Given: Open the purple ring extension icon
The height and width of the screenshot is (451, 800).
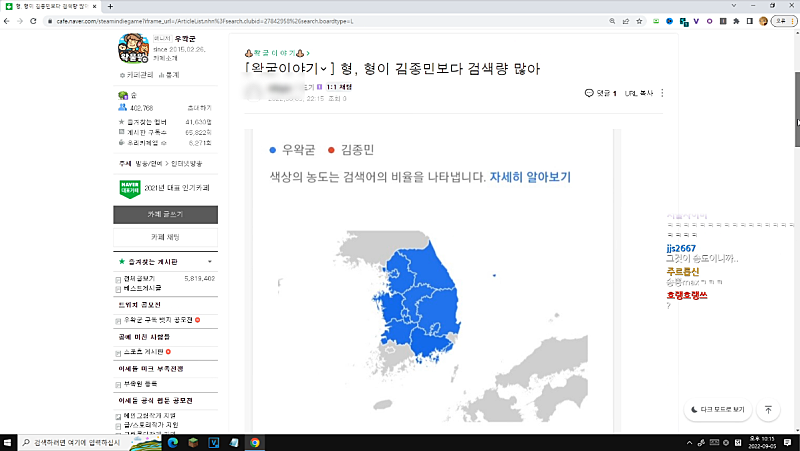Looking at the screenshot, I should (x=709, y=21).
